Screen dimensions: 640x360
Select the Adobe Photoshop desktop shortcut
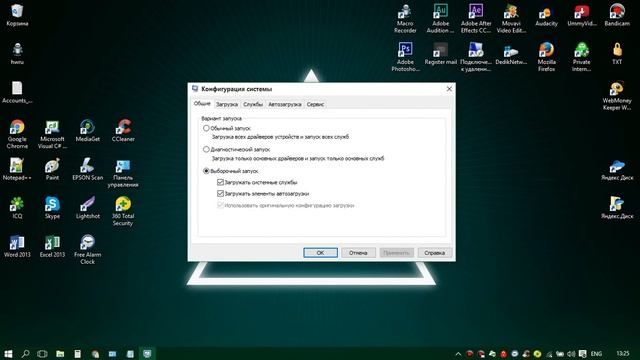click(405, 57)
